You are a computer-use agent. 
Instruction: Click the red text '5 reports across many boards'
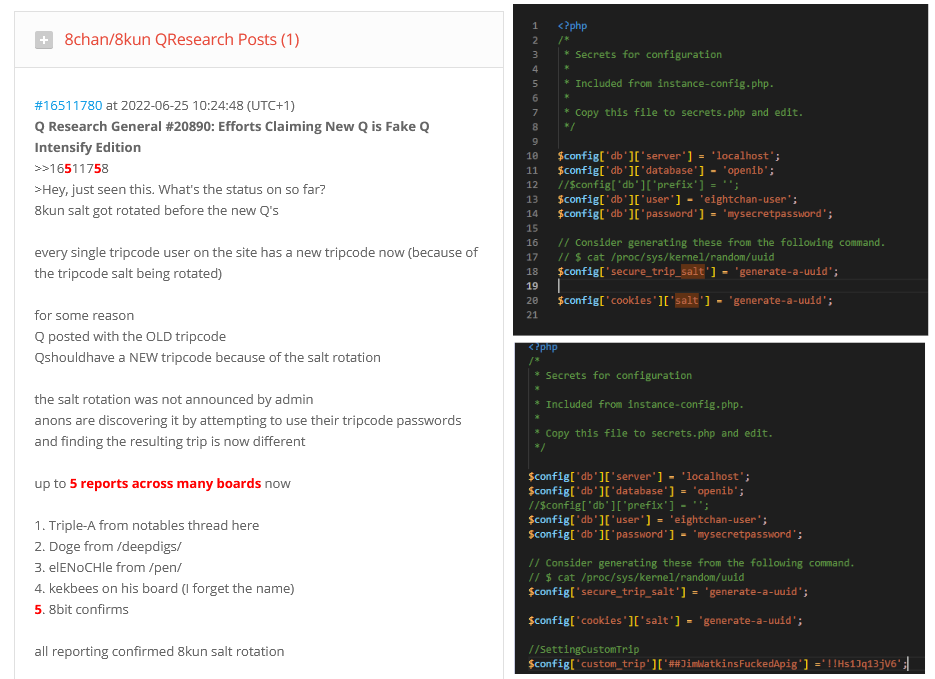click(x=165, y=483)
